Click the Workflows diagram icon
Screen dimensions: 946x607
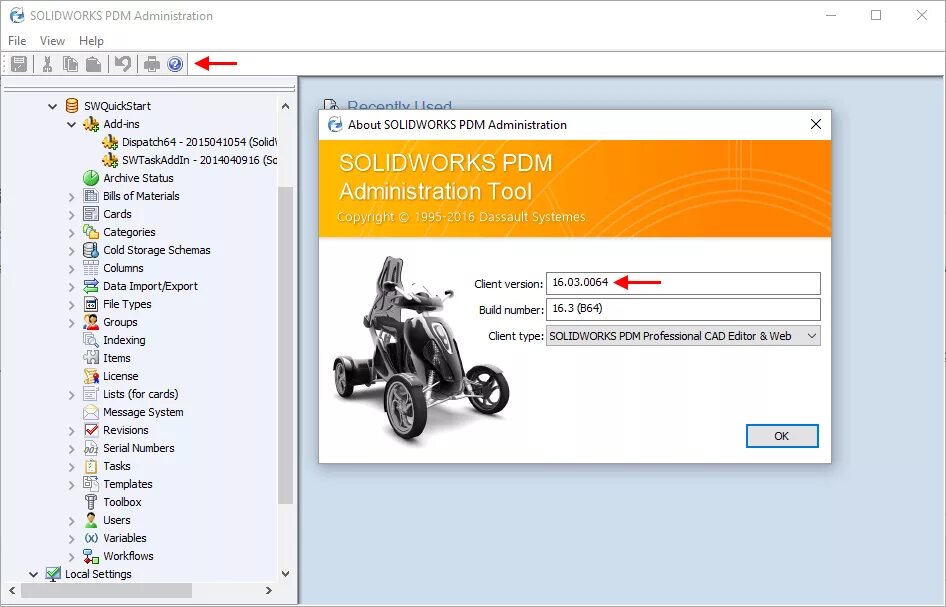(91, 556)
